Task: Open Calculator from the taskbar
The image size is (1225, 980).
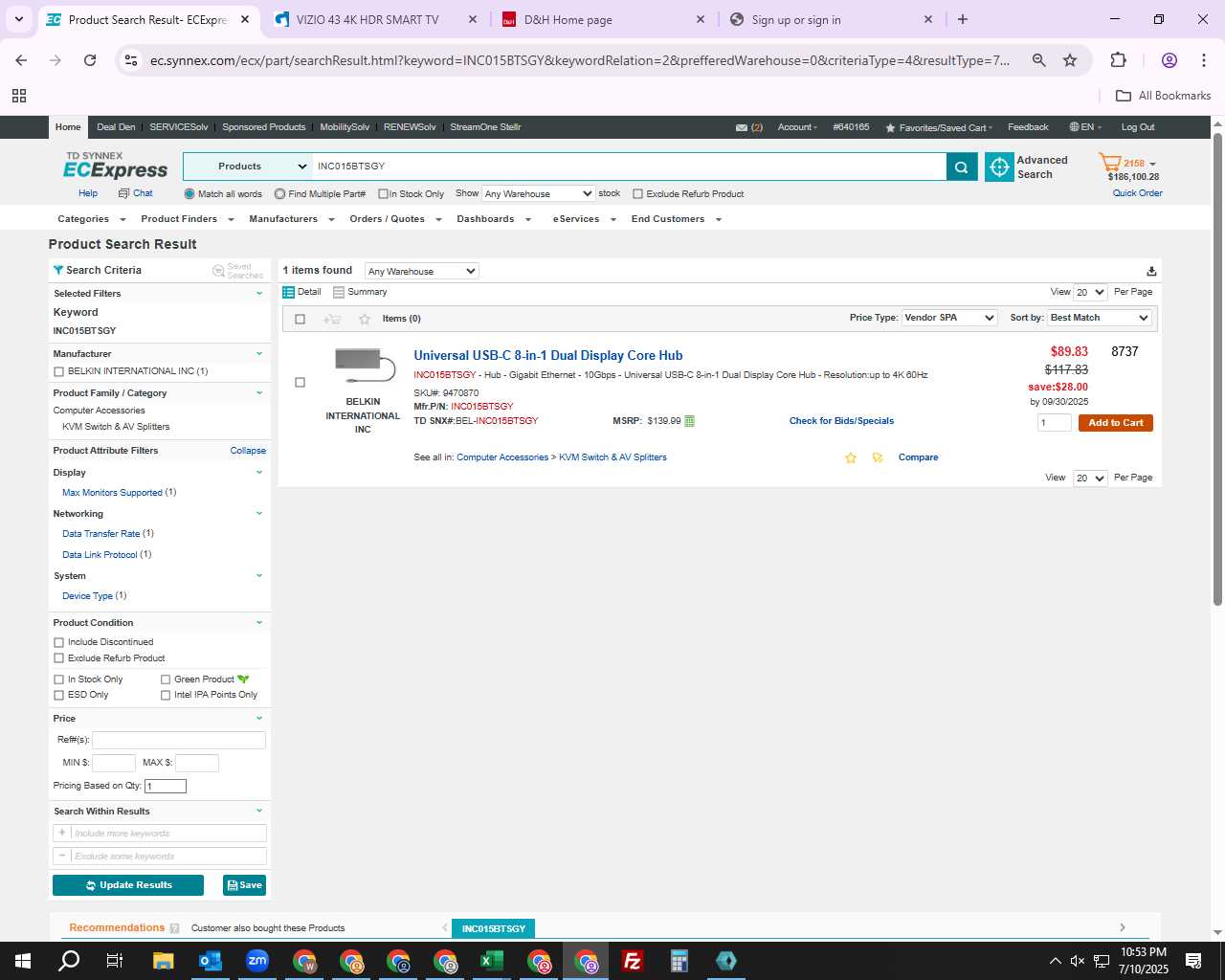Action: point(679,961)
